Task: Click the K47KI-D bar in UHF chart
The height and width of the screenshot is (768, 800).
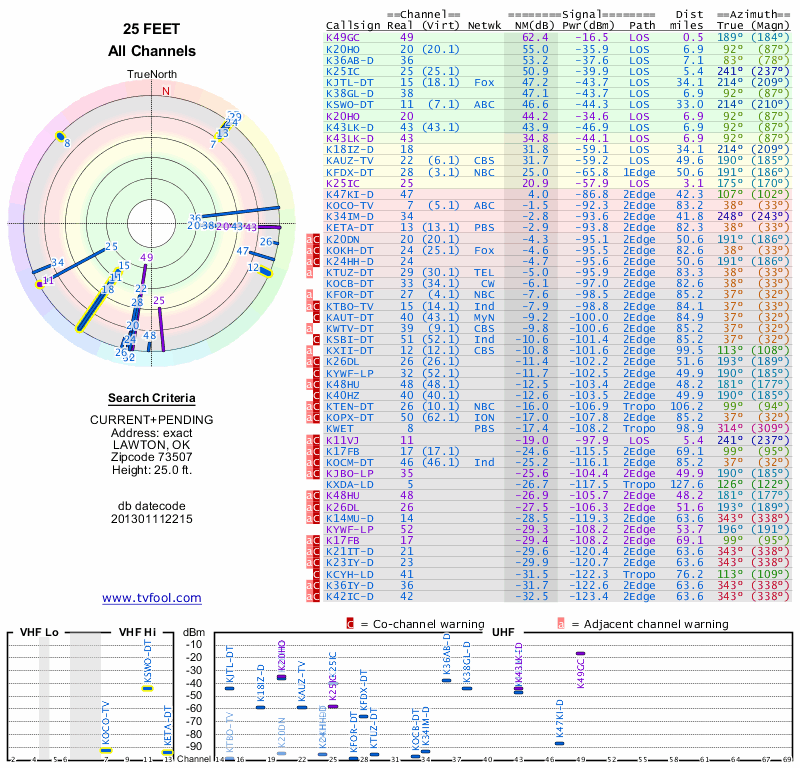Action: [560, 744]
